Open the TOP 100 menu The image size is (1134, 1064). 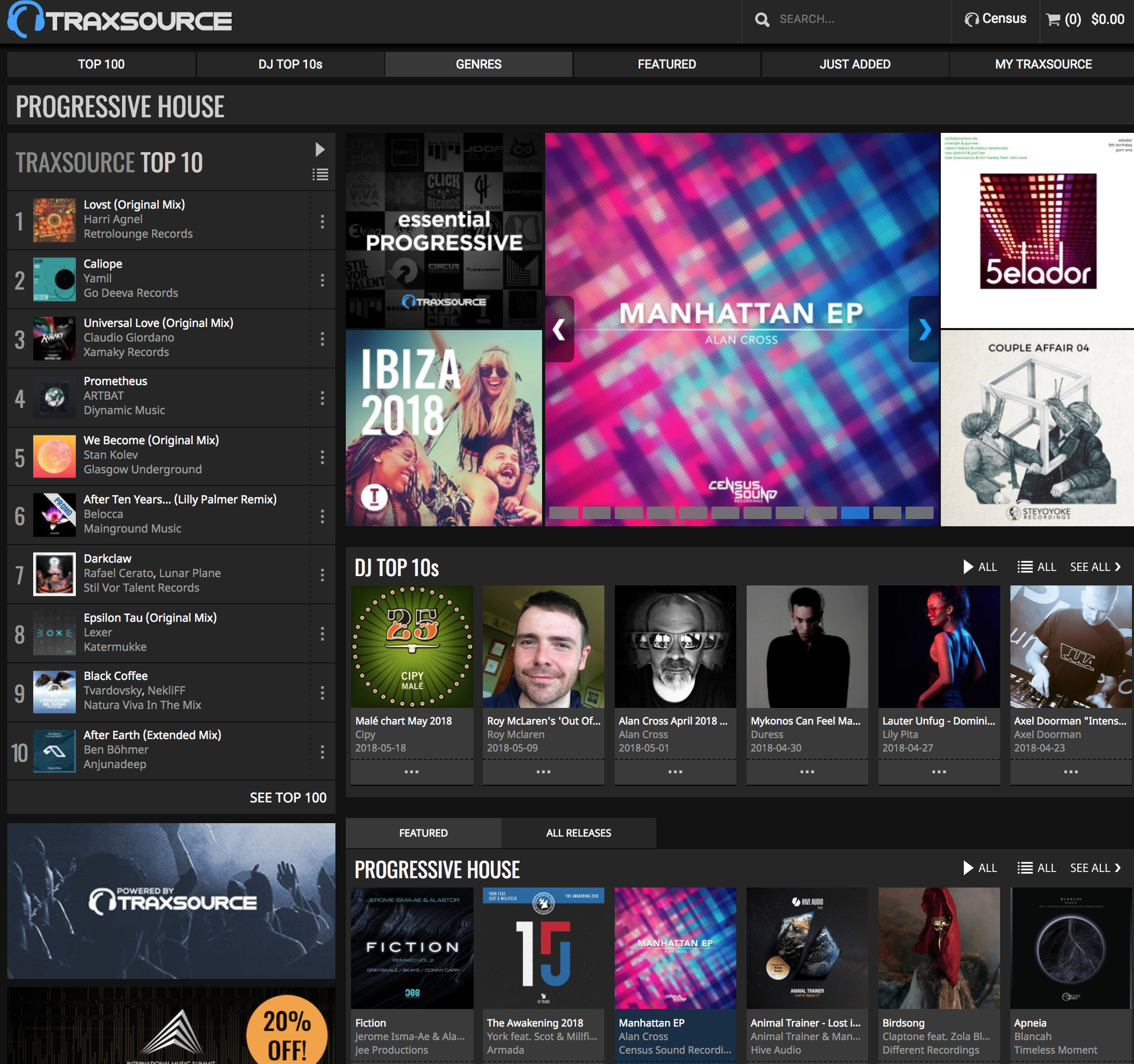pyautogui.click(x=102, y=64)
